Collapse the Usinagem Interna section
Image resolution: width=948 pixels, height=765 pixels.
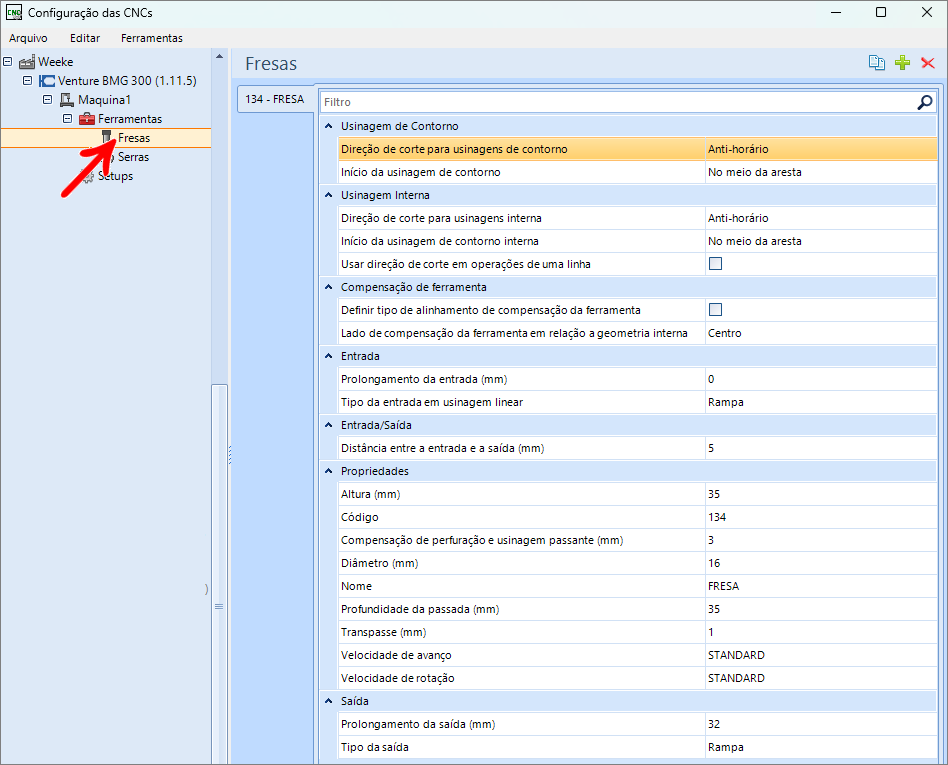[x=329, y=195]
